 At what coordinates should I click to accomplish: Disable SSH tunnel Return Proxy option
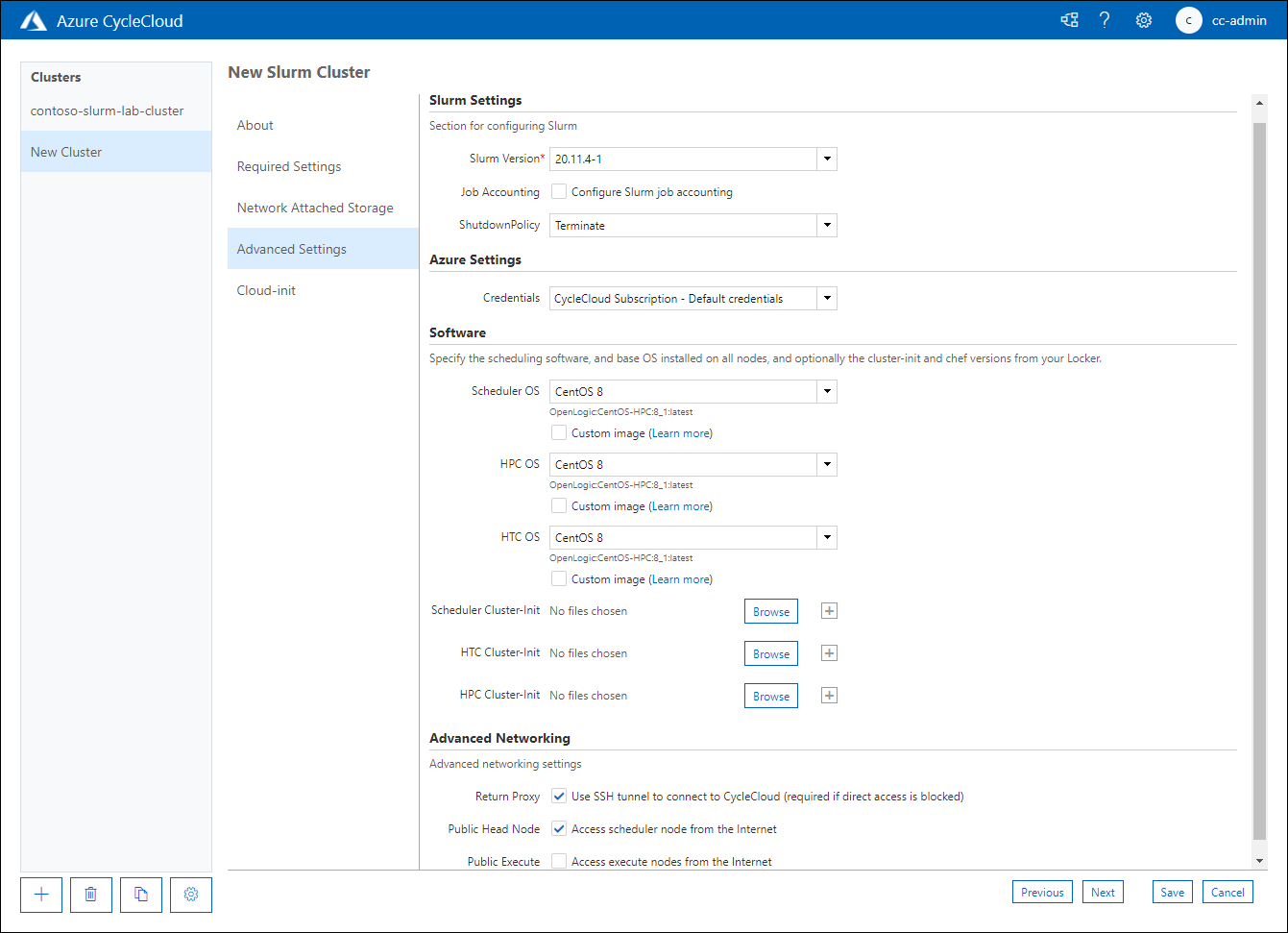559,796
